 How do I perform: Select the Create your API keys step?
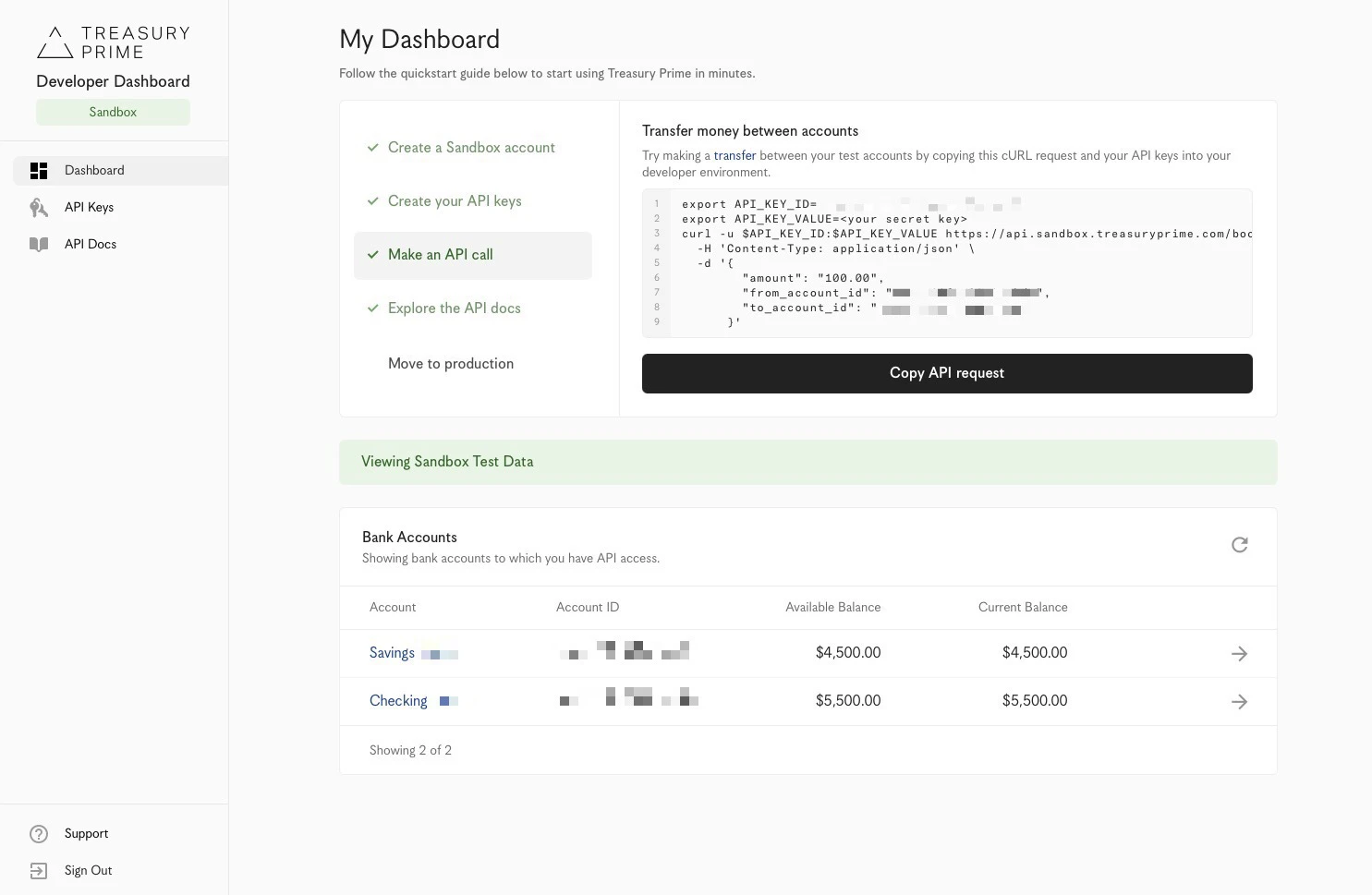point(455,200)
